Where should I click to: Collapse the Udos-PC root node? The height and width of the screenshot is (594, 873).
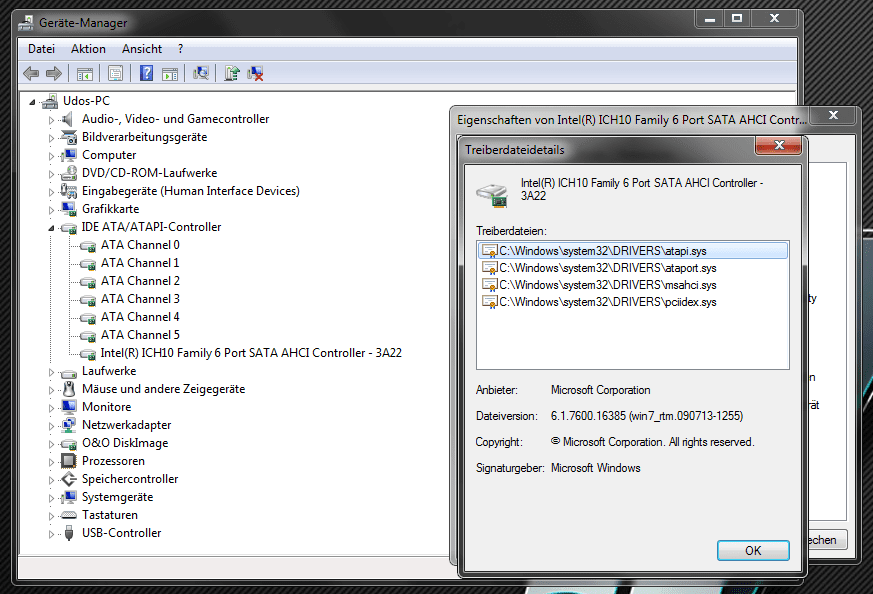point(32,102)
